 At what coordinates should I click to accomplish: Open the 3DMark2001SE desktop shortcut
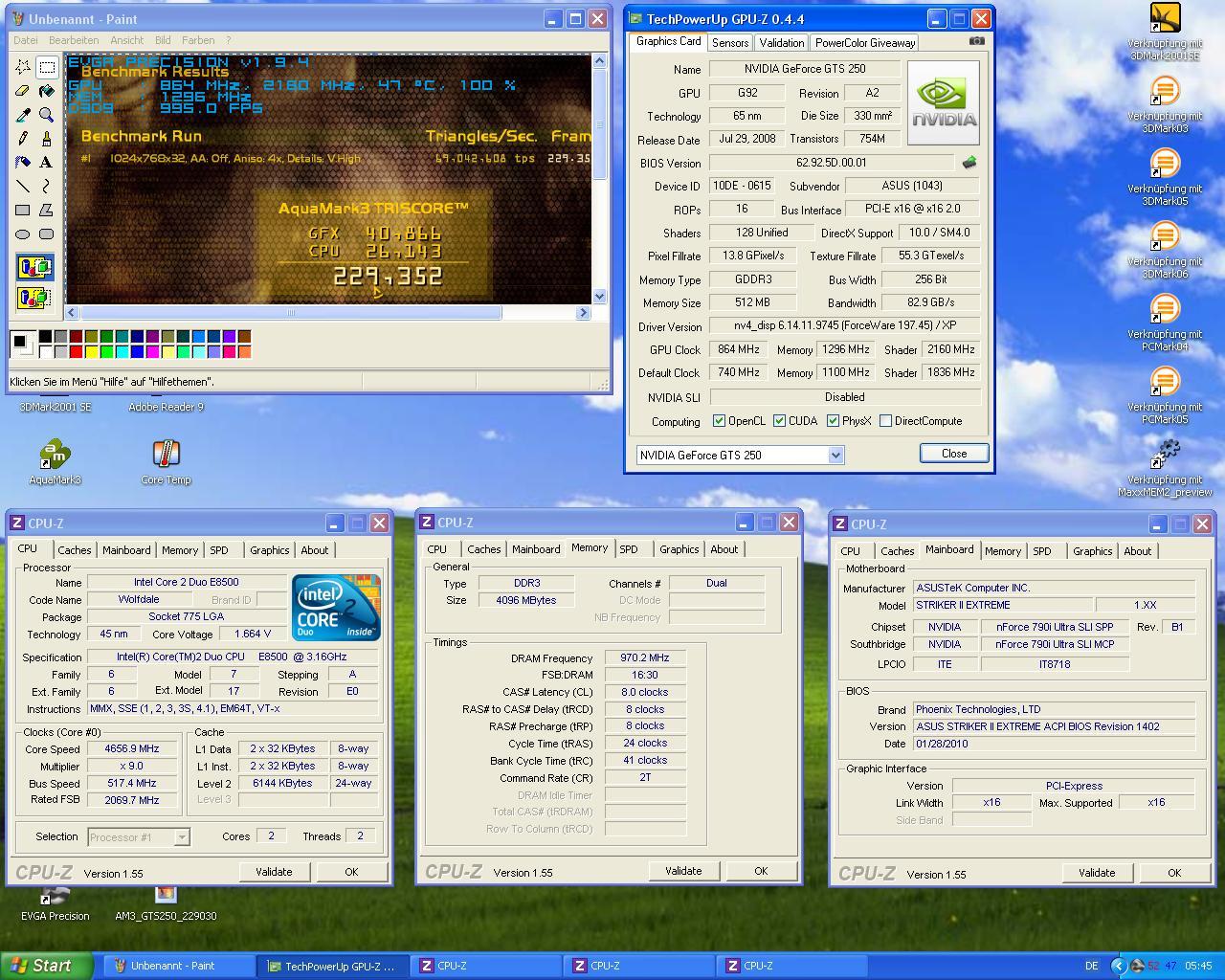(1165, 33)
